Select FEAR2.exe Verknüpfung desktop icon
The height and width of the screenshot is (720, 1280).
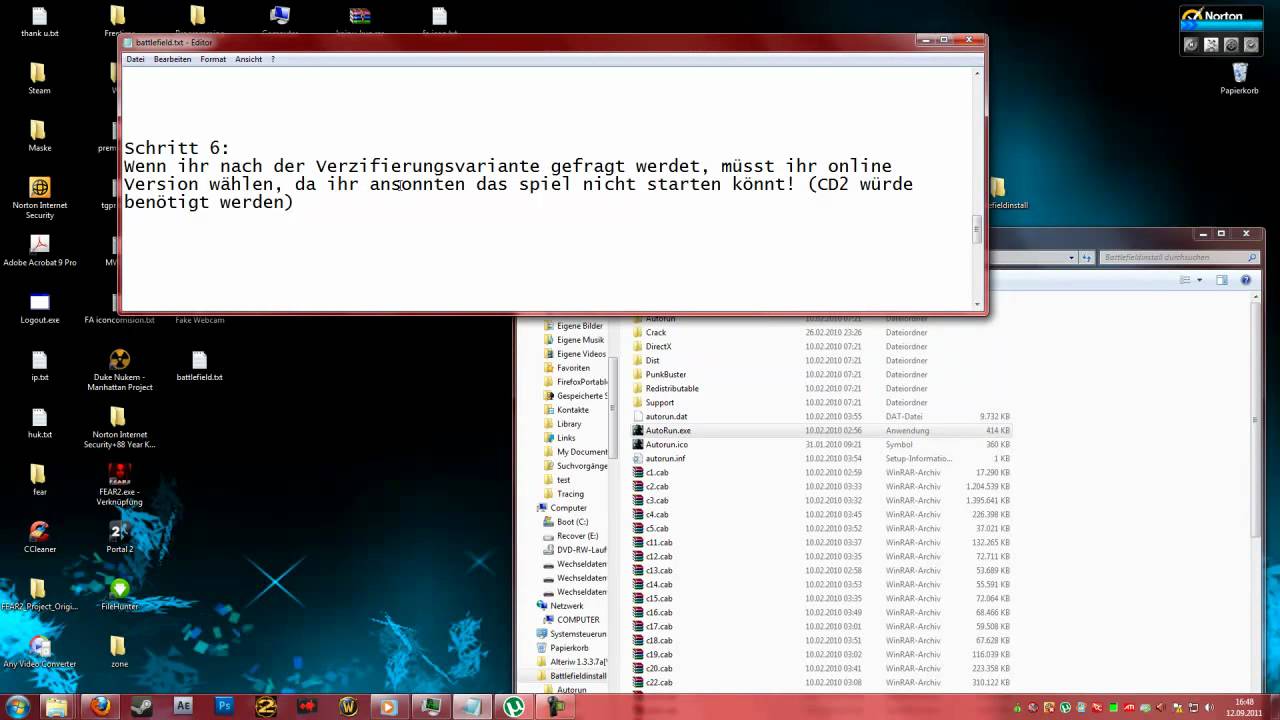click(x=119, y=484)
